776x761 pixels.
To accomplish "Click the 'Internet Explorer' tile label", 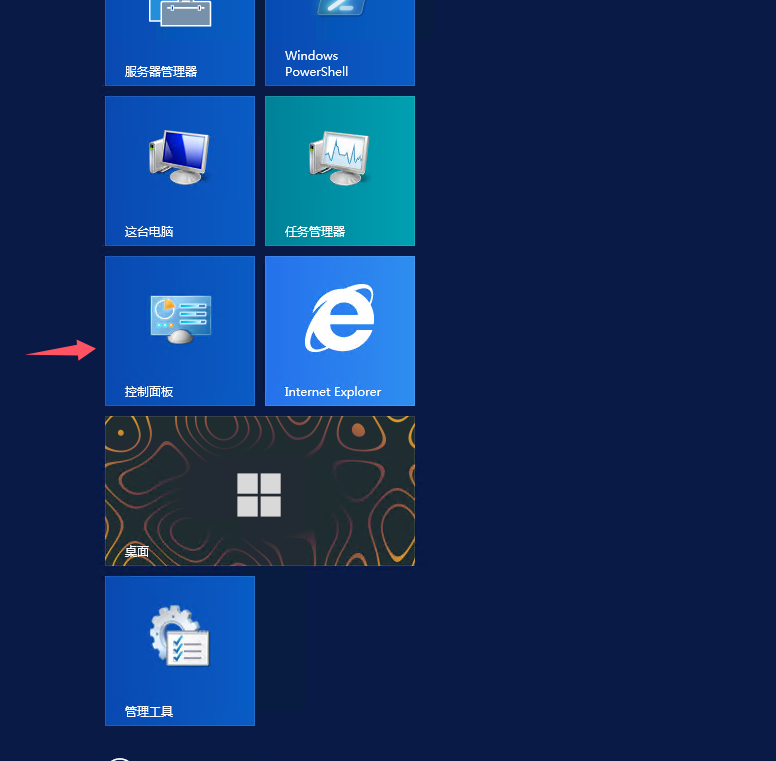I will pos(333,392).
